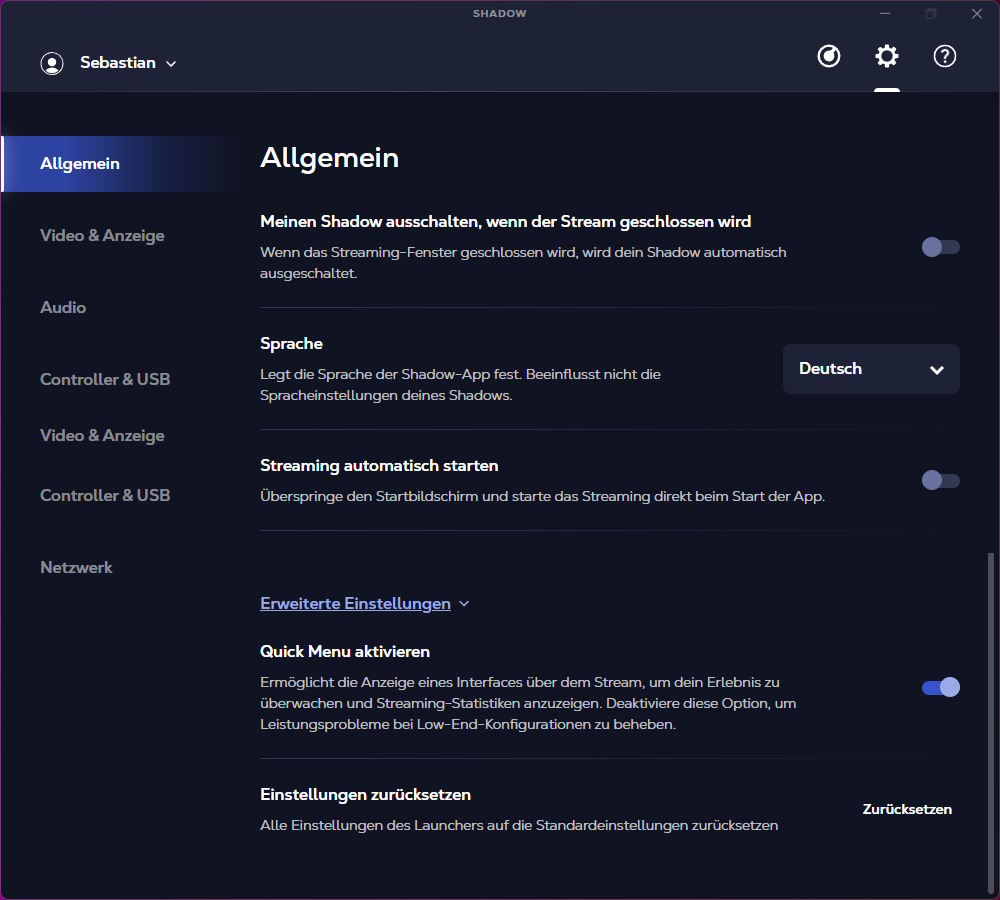The width and height of the screenshot is (1000, 900).
Task: Click the chevron in the language selector
Action: click(x=936, y=370)
